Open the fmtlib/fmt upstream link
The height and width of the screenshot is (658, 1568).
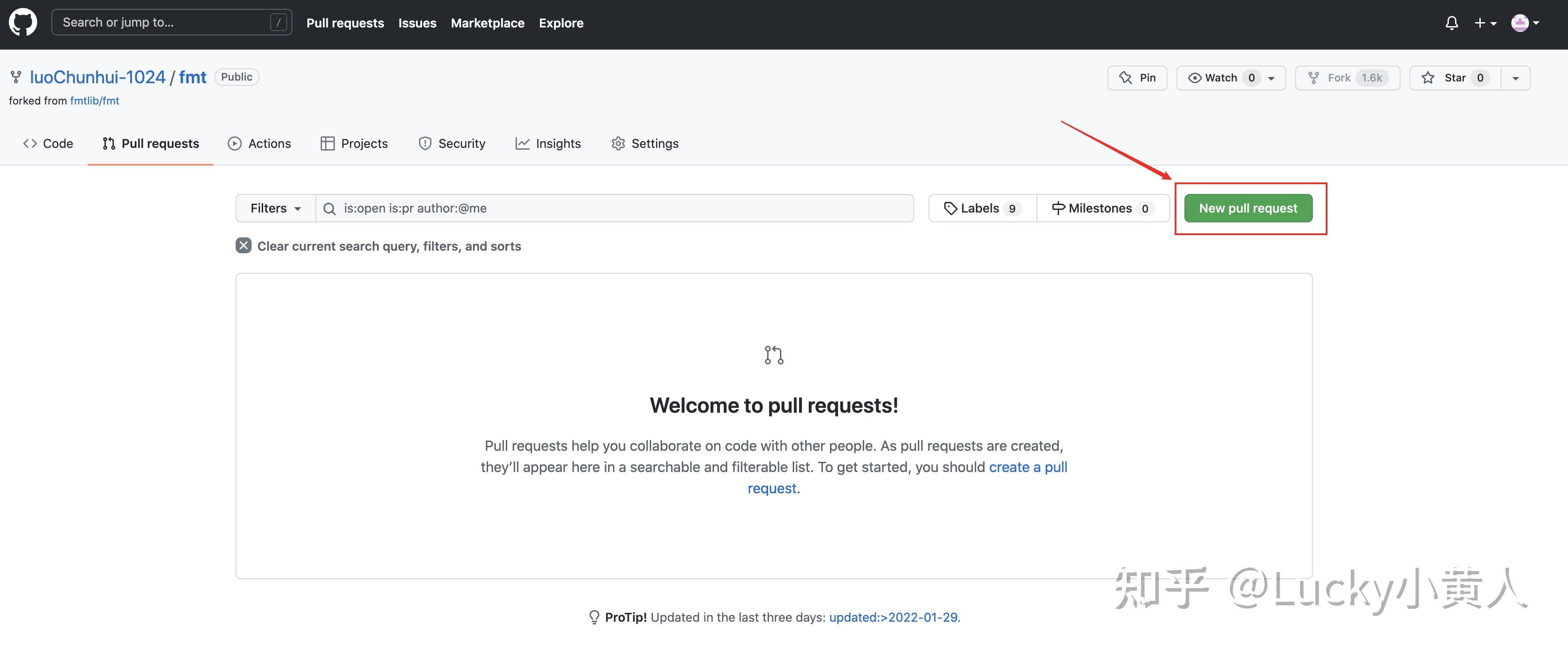click(94, 101)
